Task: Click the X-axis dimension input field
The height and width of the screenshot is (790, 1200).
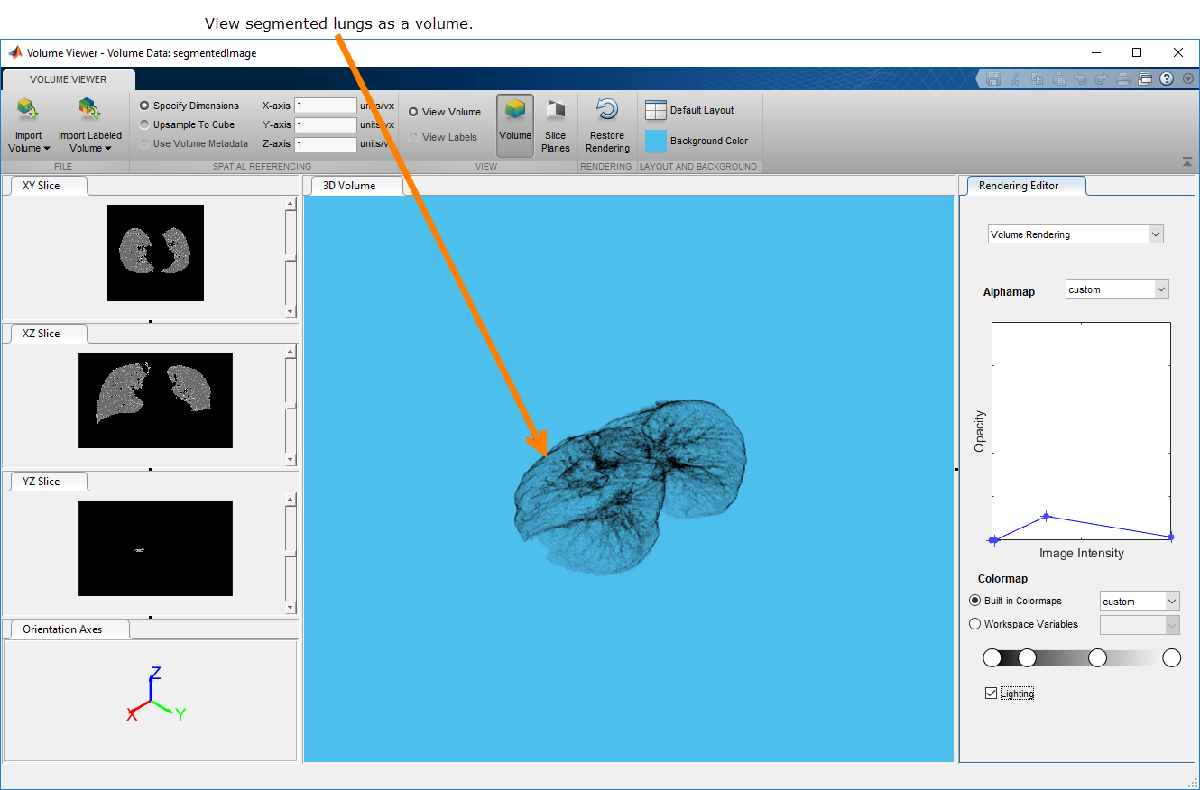Action: (325, 105)
